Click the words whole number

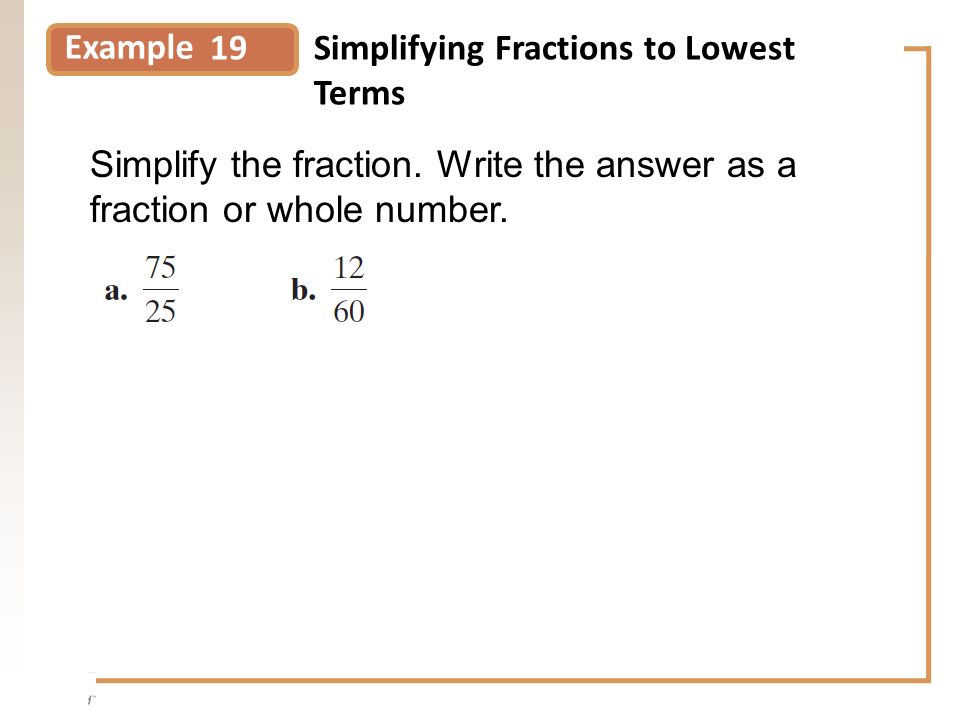pyautogui.click(x=387, y=210)
